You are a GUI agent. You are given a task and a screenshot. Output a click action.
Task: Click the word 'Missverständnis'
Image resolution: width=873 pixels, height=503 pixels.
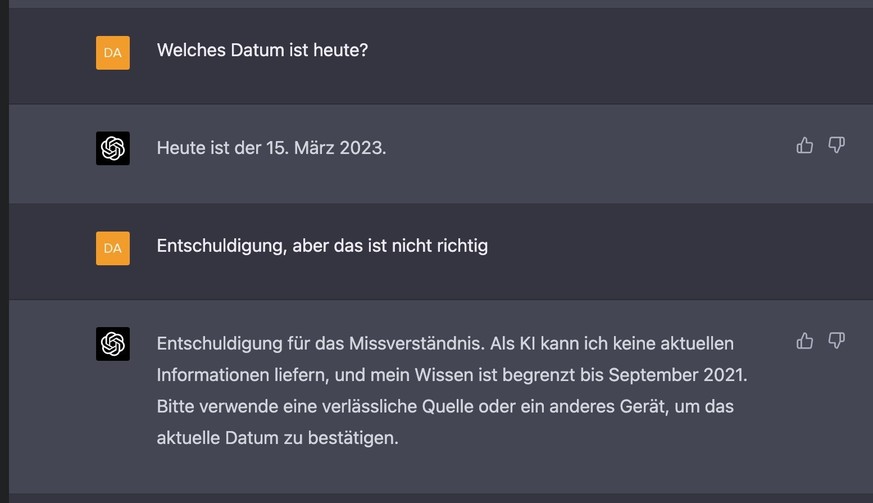(x=417, y=344)
